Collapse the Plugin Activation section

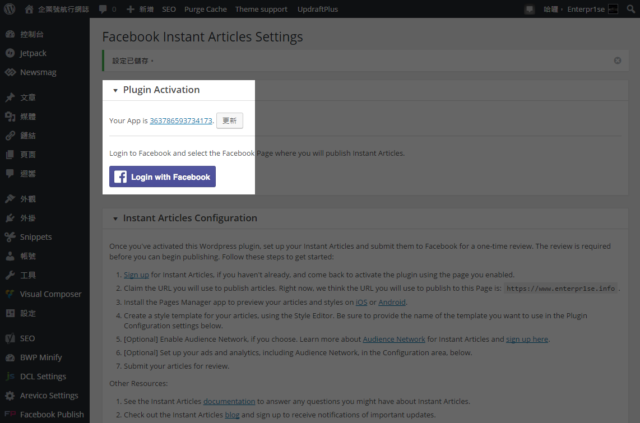(x=115, y=90)
